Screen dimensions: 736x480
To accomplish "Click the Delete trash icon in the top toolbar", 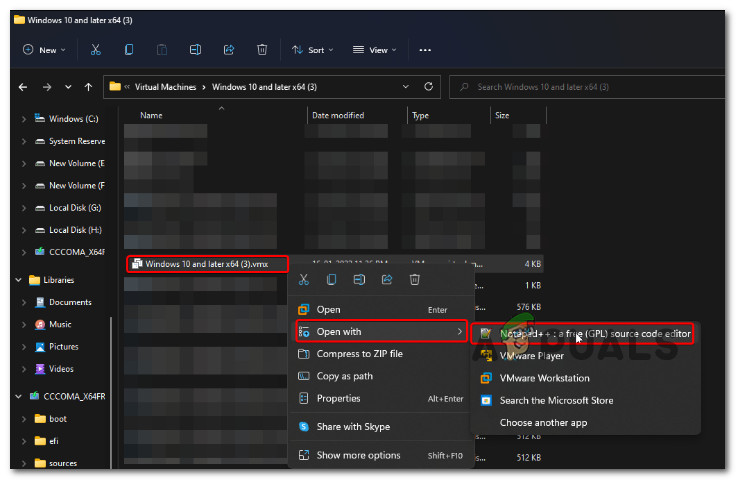I will coord(262,49).
